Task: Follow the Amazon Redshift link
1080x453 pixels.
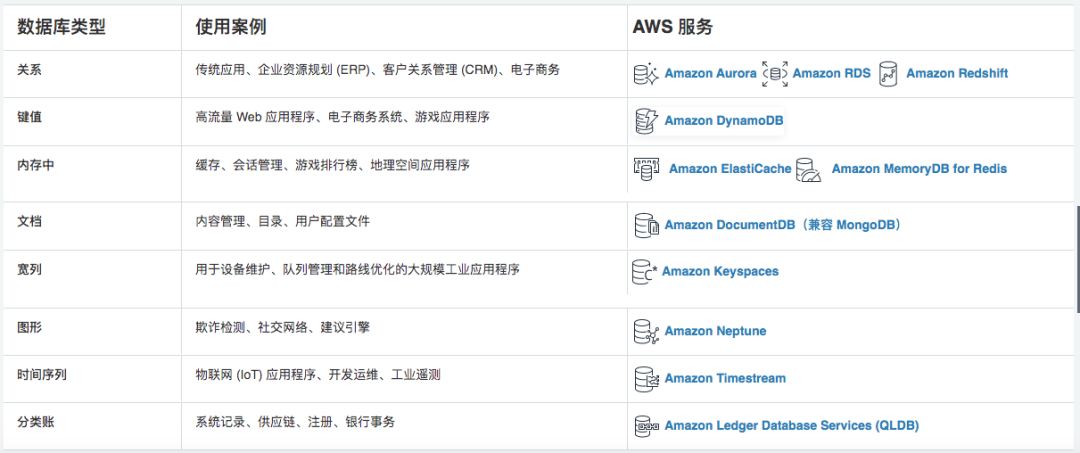Action: [x=957, y=74]
